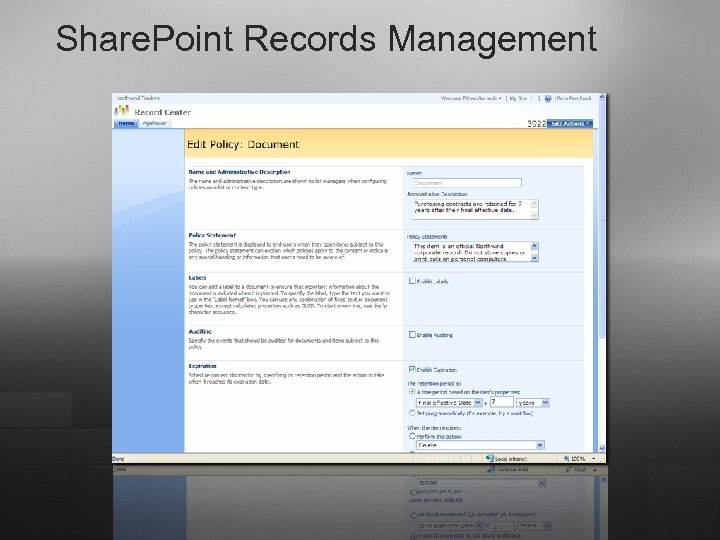Click the page scrollbar down arrow
The width and height of the screenshot is (720, 540).
[602, 448]
